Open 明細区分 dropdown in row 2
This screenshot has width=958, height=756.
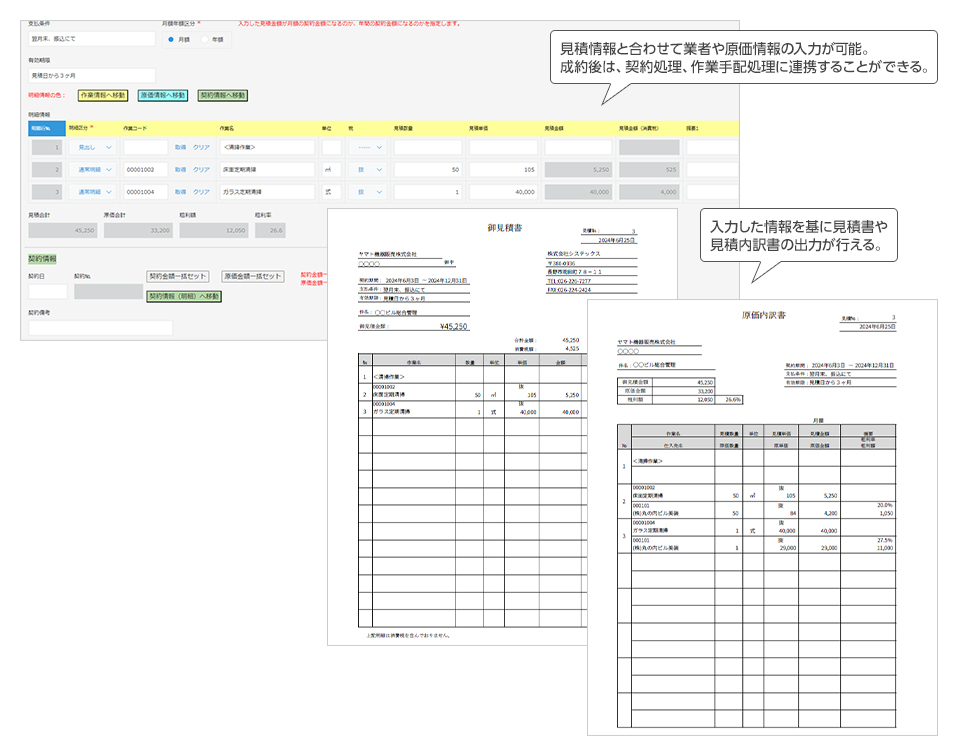(x=91, y=169)
